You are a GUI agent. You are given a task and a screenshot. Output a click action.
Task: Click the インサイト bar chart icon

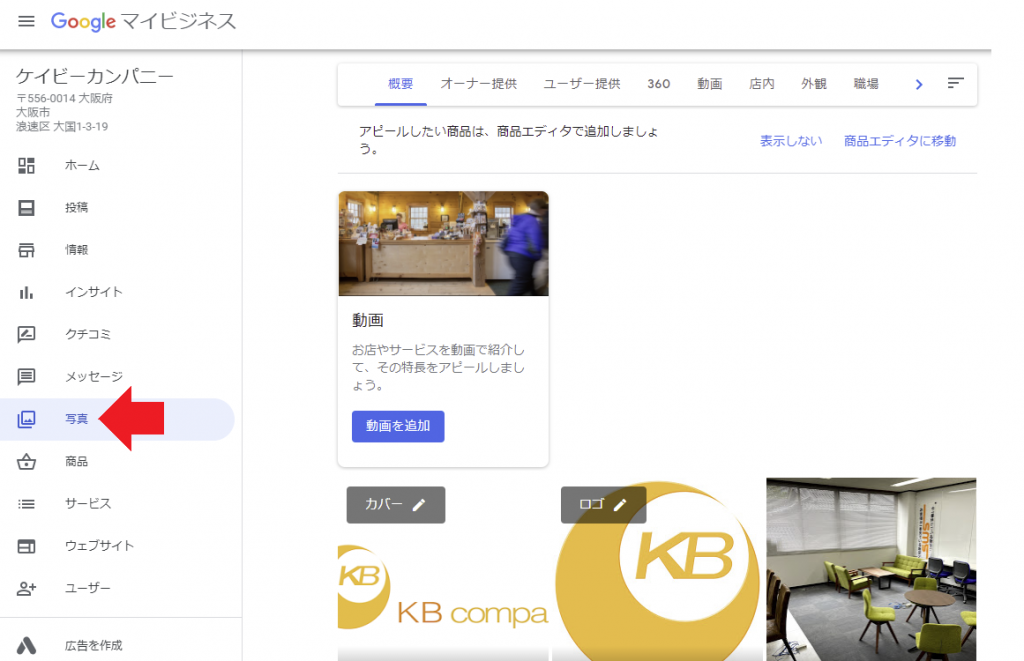click(26, 293)
